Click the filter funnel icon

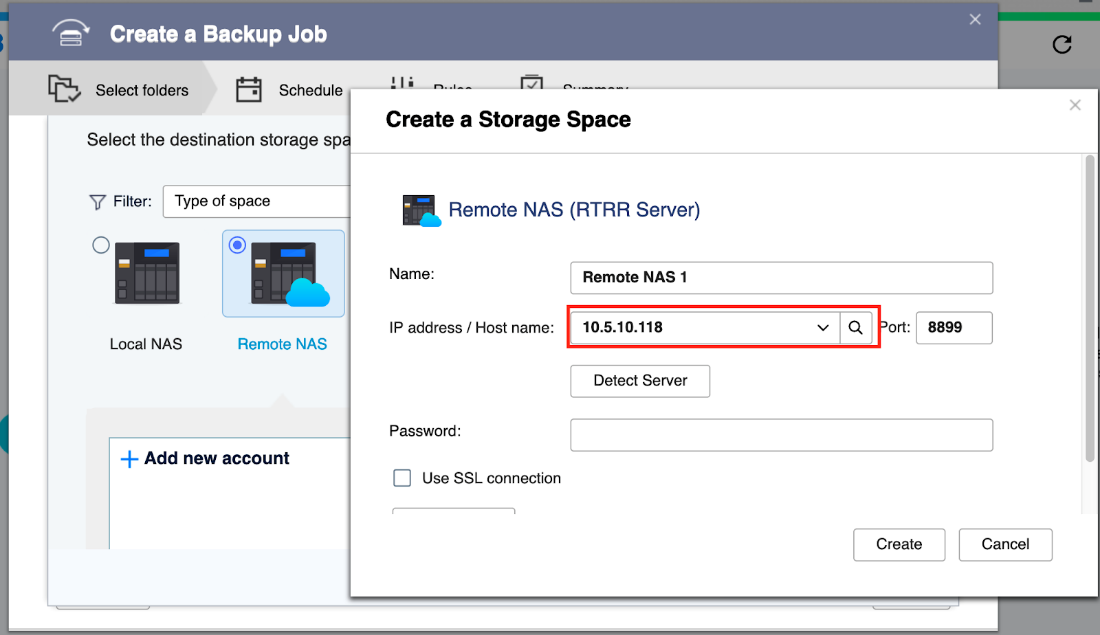pyautogui.click(x=97, y=202)
